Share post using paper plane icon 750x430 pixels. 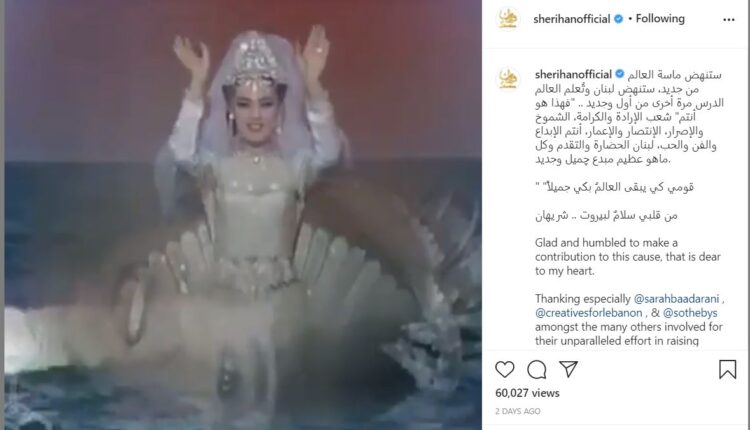[569, 369]
